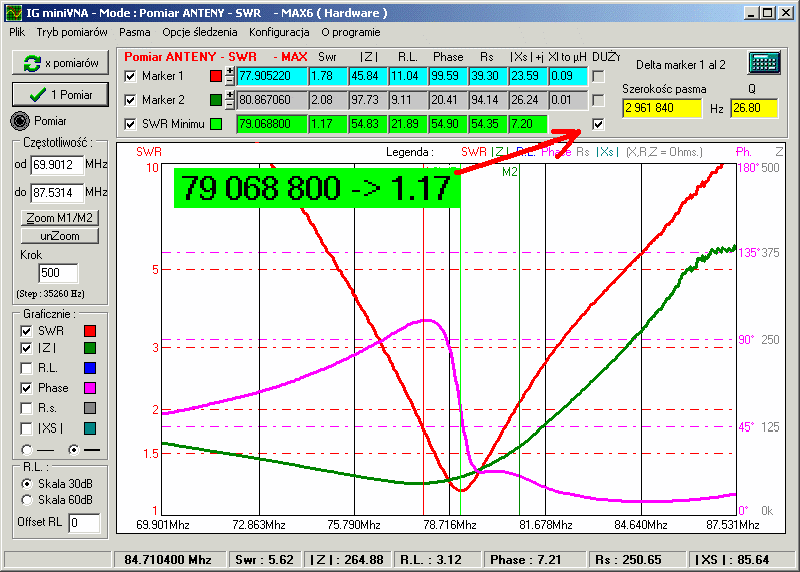The width and height of the screenshot is (800, 572).
Task: Open the Opcje śledzenia menu
Action: click(200, 32)
